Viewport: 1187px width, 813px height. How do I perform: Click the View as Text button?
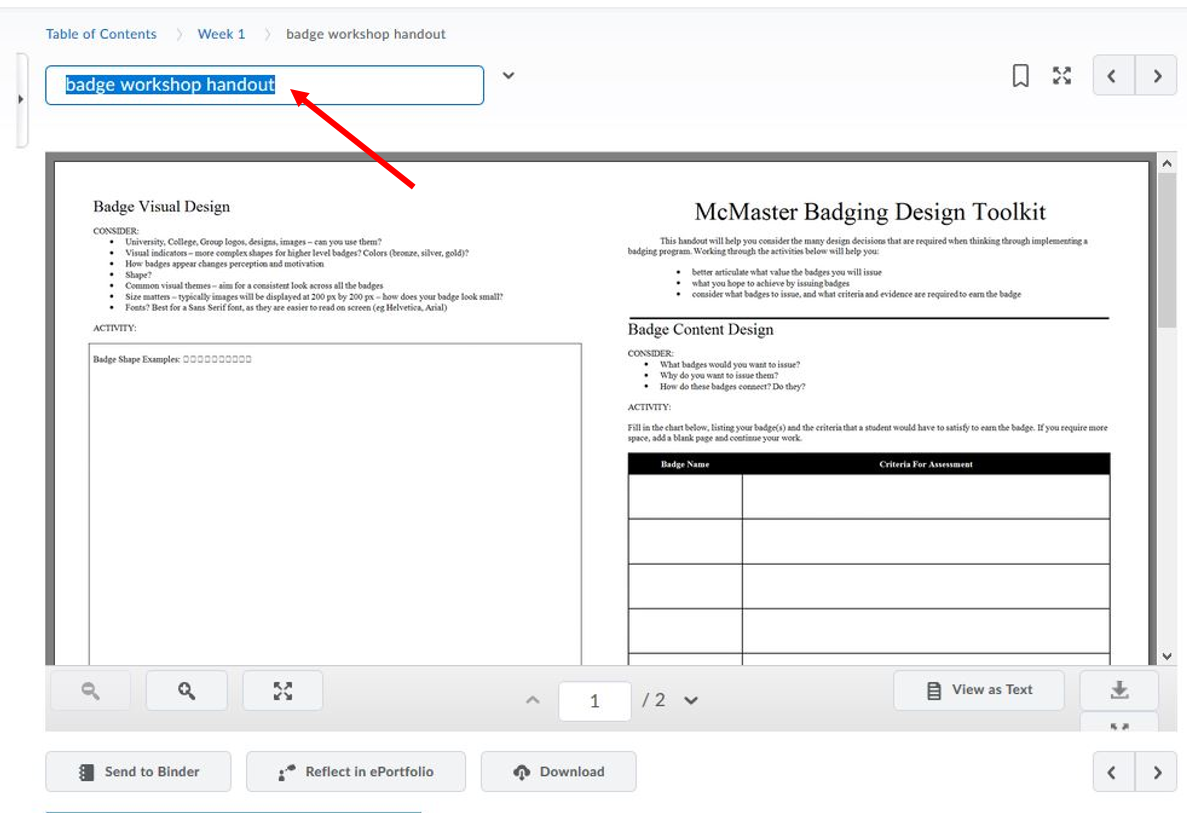click(979, 690)
